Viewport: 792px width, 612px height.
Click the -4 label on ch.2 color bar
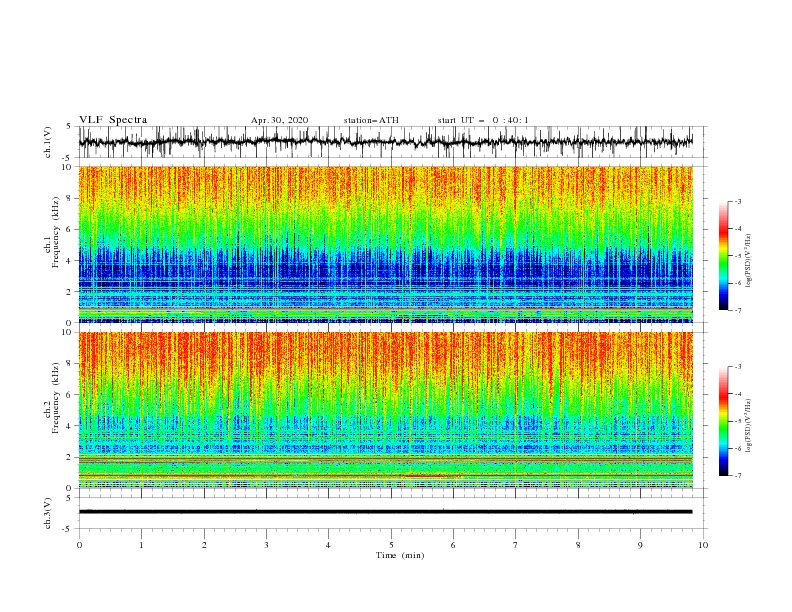pyautogui.click(x=738, y=394)
